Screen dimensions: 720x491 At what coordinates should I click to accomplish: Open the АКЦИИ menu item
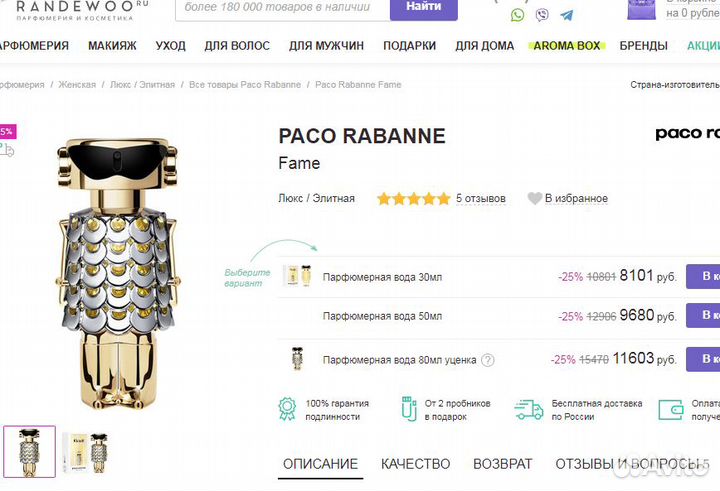tap(703, 46)
